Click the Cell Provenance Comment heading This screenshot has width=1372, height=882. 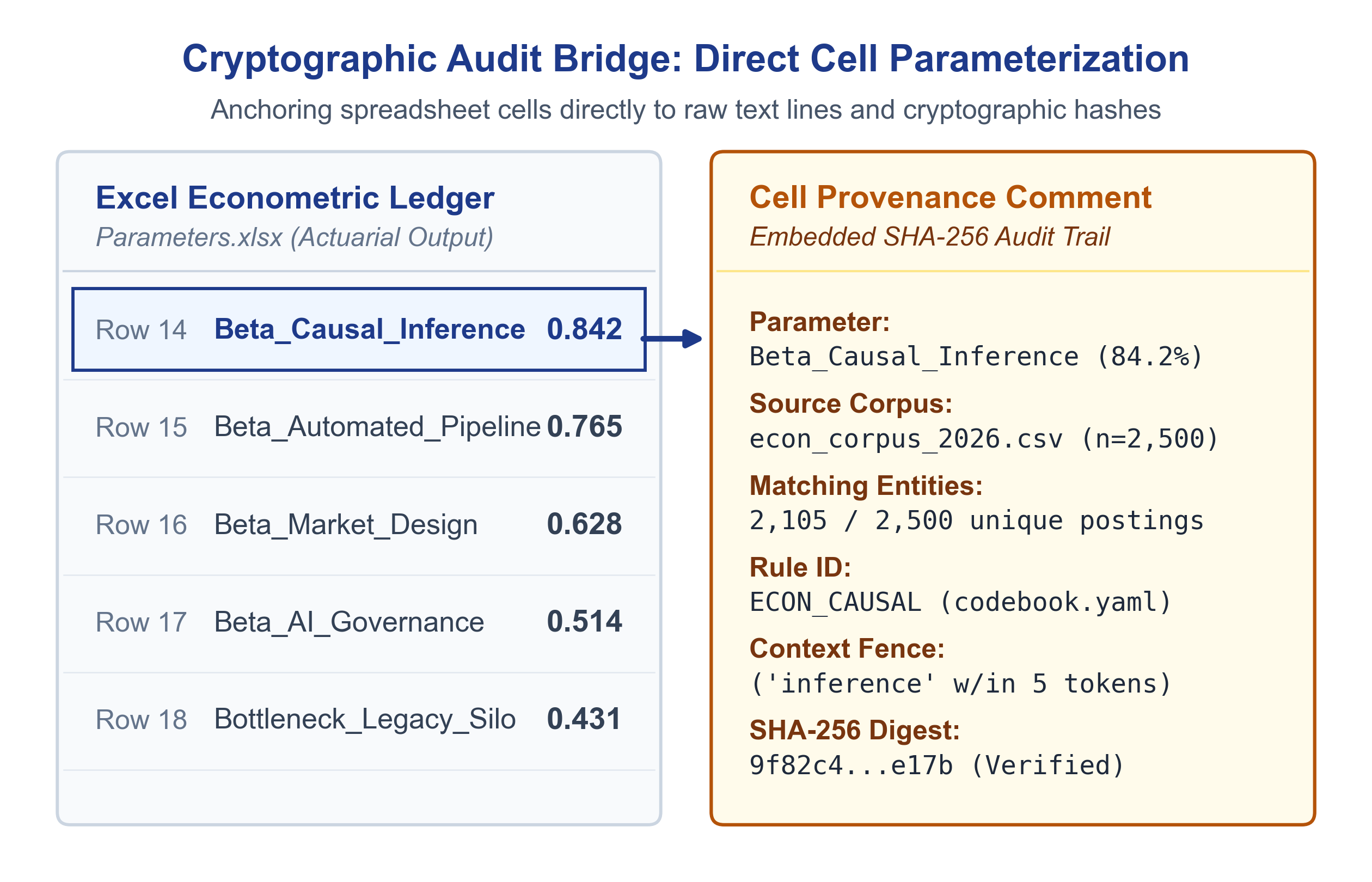click(x=950, y=198)
